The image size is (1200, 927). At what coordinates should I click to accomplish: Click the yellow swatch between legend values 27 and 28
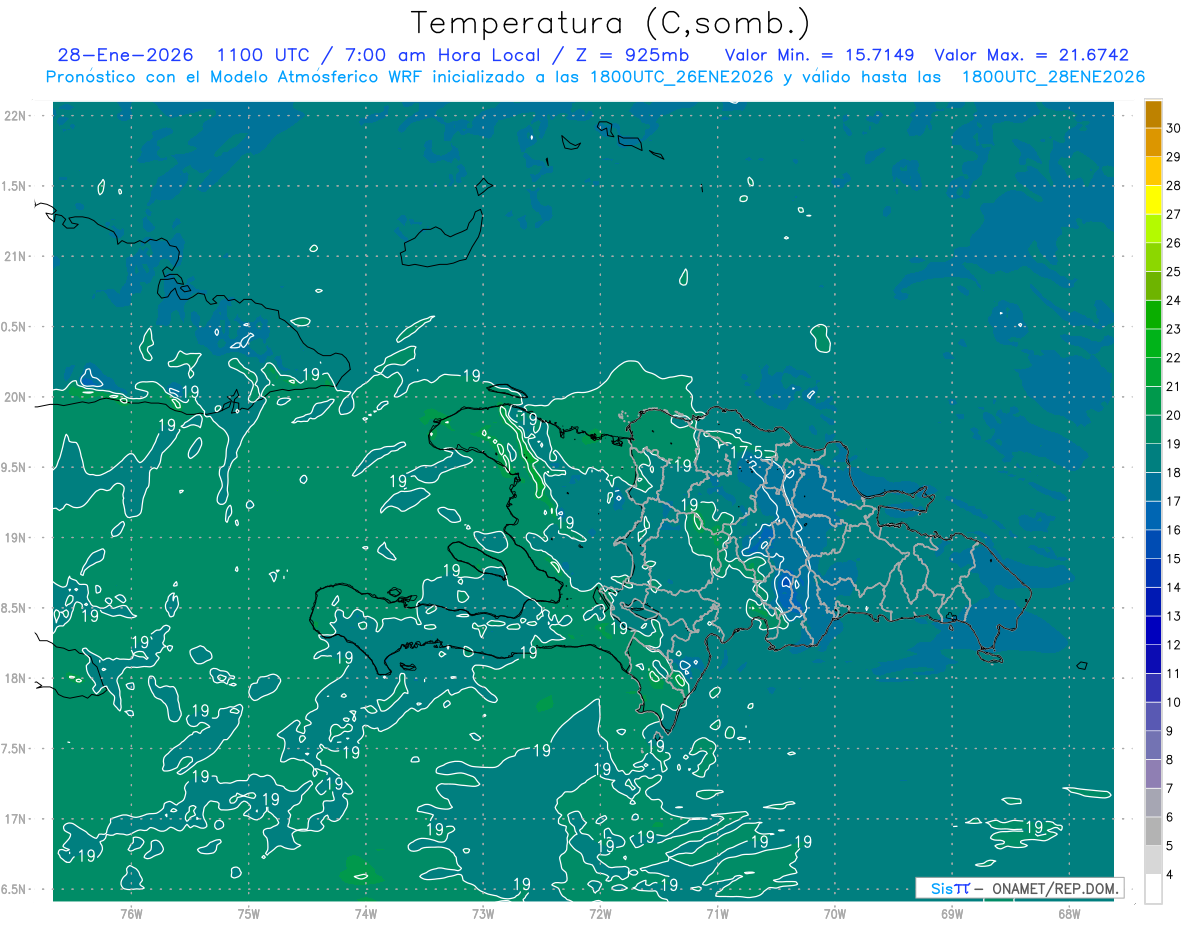1154,200
